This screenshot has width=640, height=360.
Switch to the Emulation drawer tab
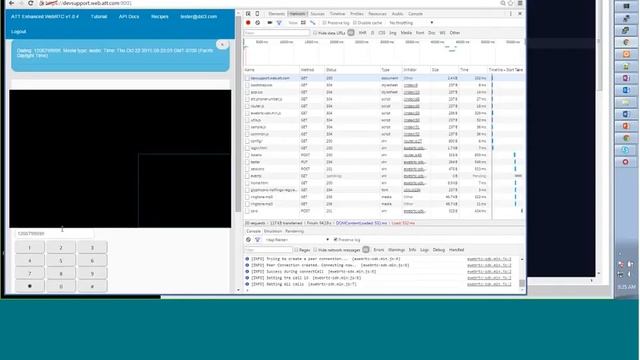pos(273,231)
